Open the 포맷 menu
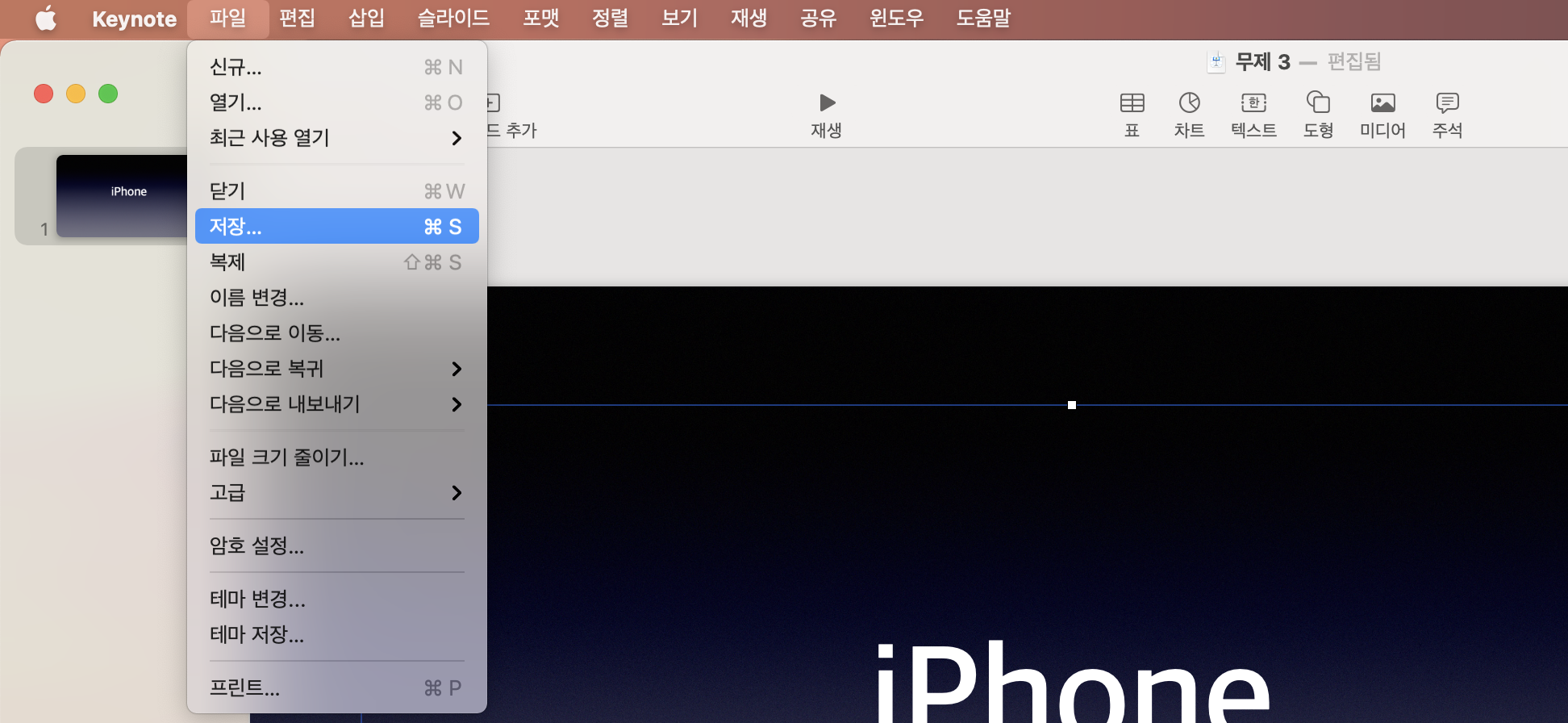Viewport: 1568px width, 723px height. [x=540, y=19]
